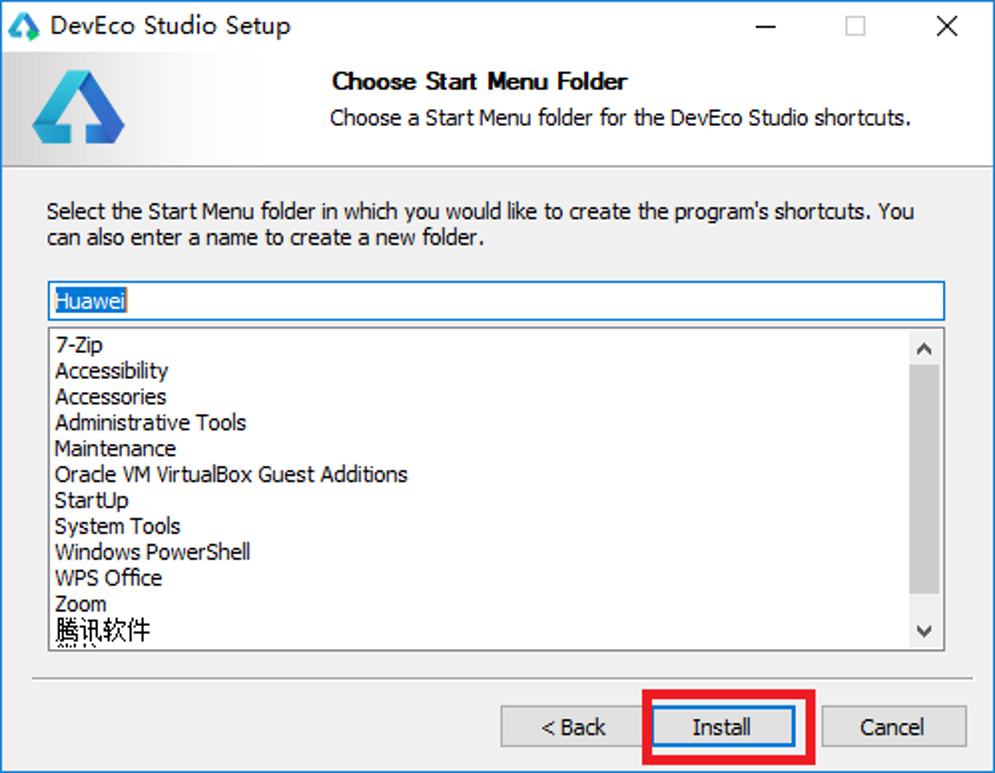Click the DeVEco Studio title bar icon
This screenshot has height=773, width=995.
tap(24, 27)
